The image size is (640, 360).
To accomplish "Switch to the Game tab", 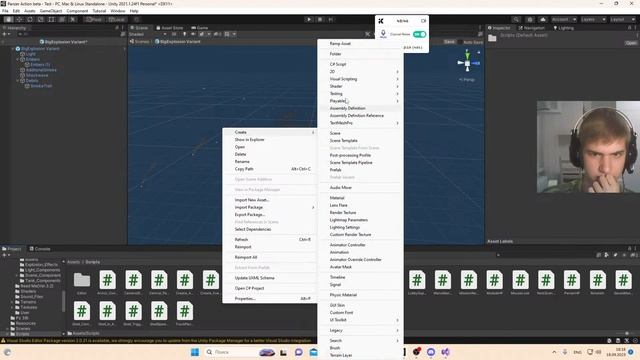I will point(200,28).
